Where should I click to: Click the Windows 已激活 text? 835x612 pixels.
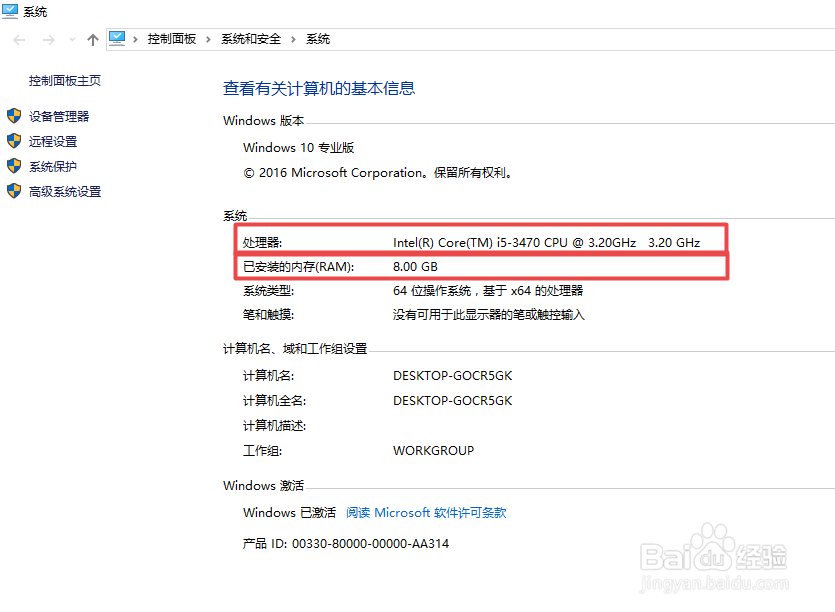point(289,512)
